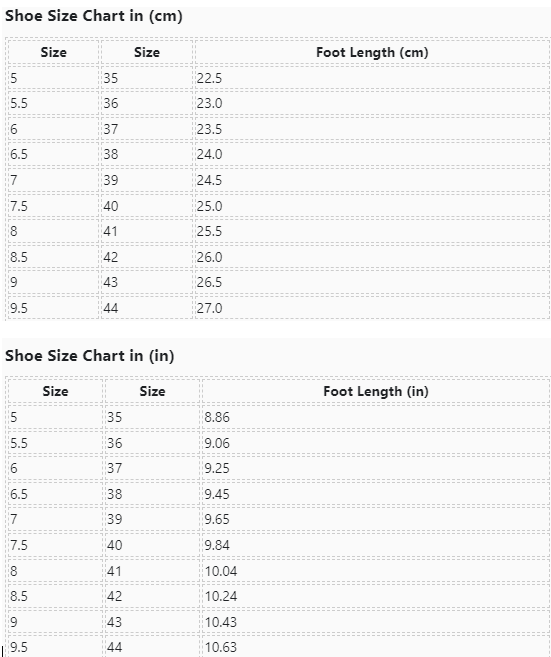Select the 10.24 inch foot length cell
551x657 pixels.
[x=376, y=596]
